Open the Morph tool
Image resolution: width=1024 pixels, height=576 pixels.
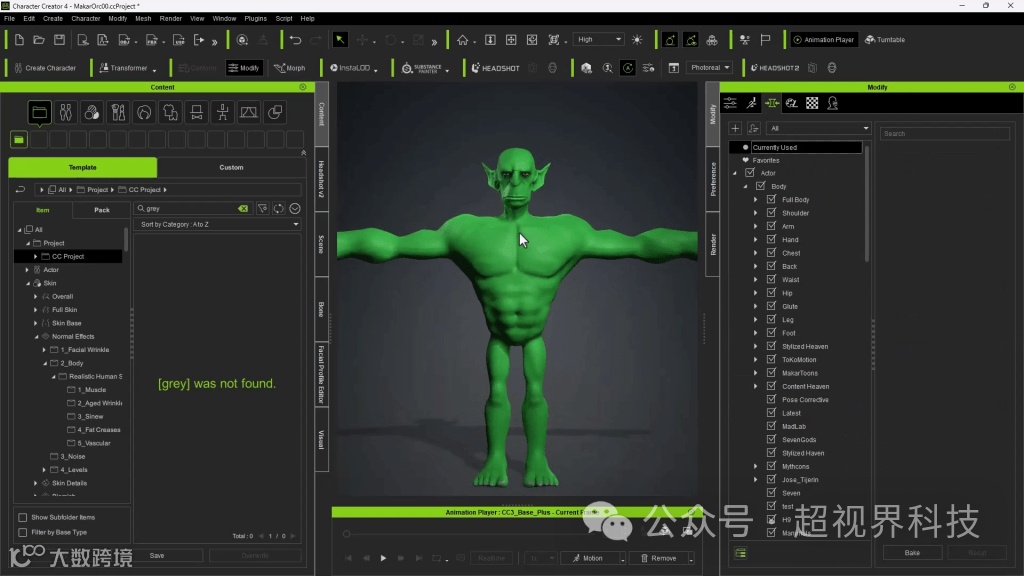[288, 68]
